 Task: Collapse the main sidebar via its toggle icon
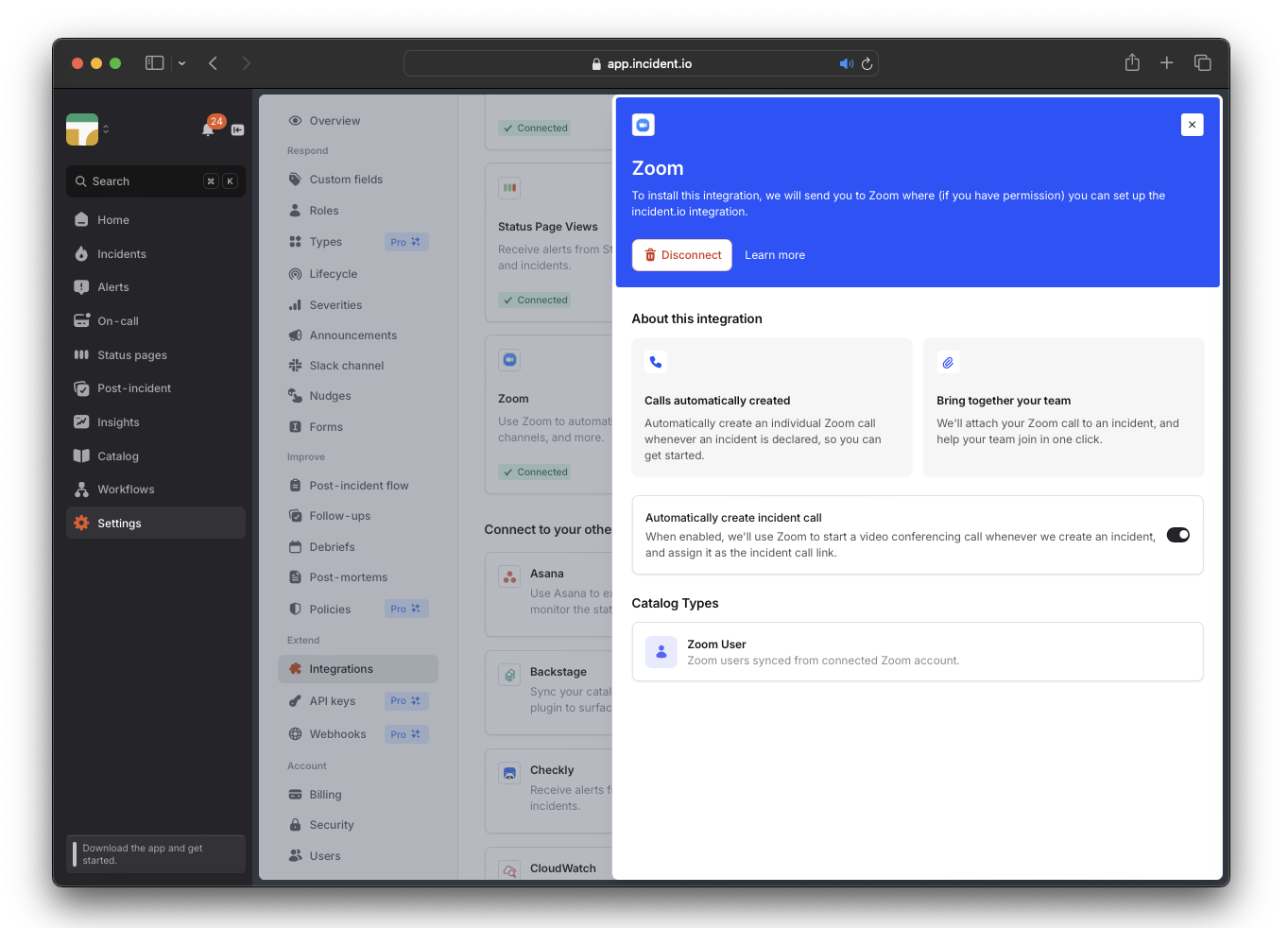[237, 129]
